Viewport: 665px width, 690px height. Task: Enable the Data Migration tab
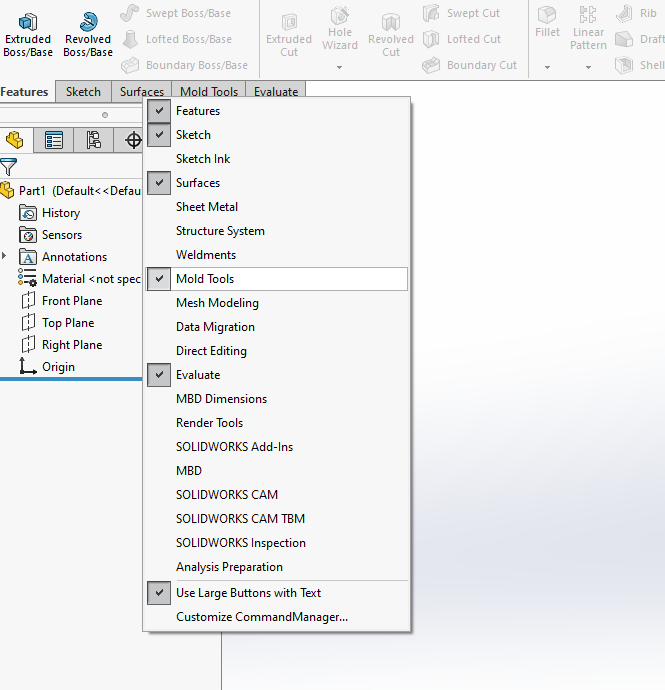pyautogui.click(x=276, y=327)
